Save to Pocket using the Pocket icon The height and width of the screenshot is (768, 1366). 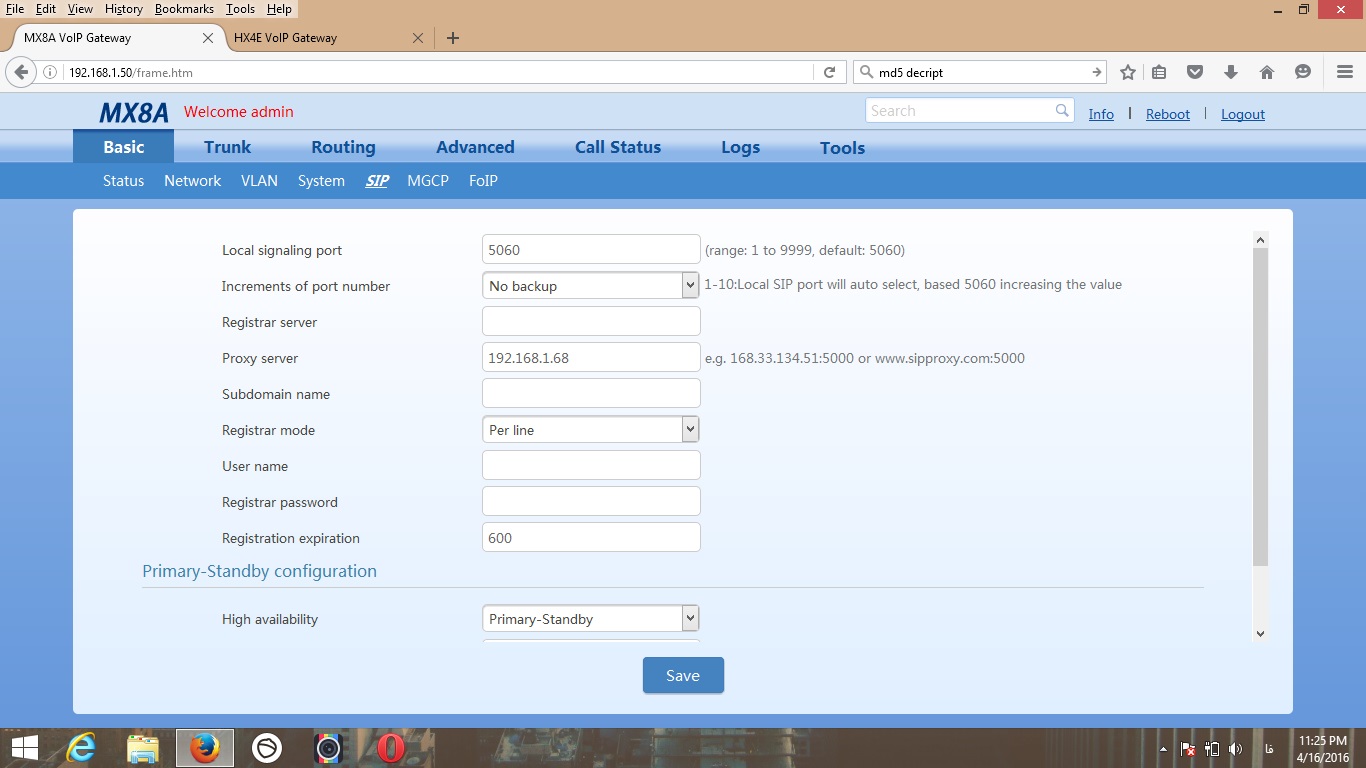pos(1195,72)
